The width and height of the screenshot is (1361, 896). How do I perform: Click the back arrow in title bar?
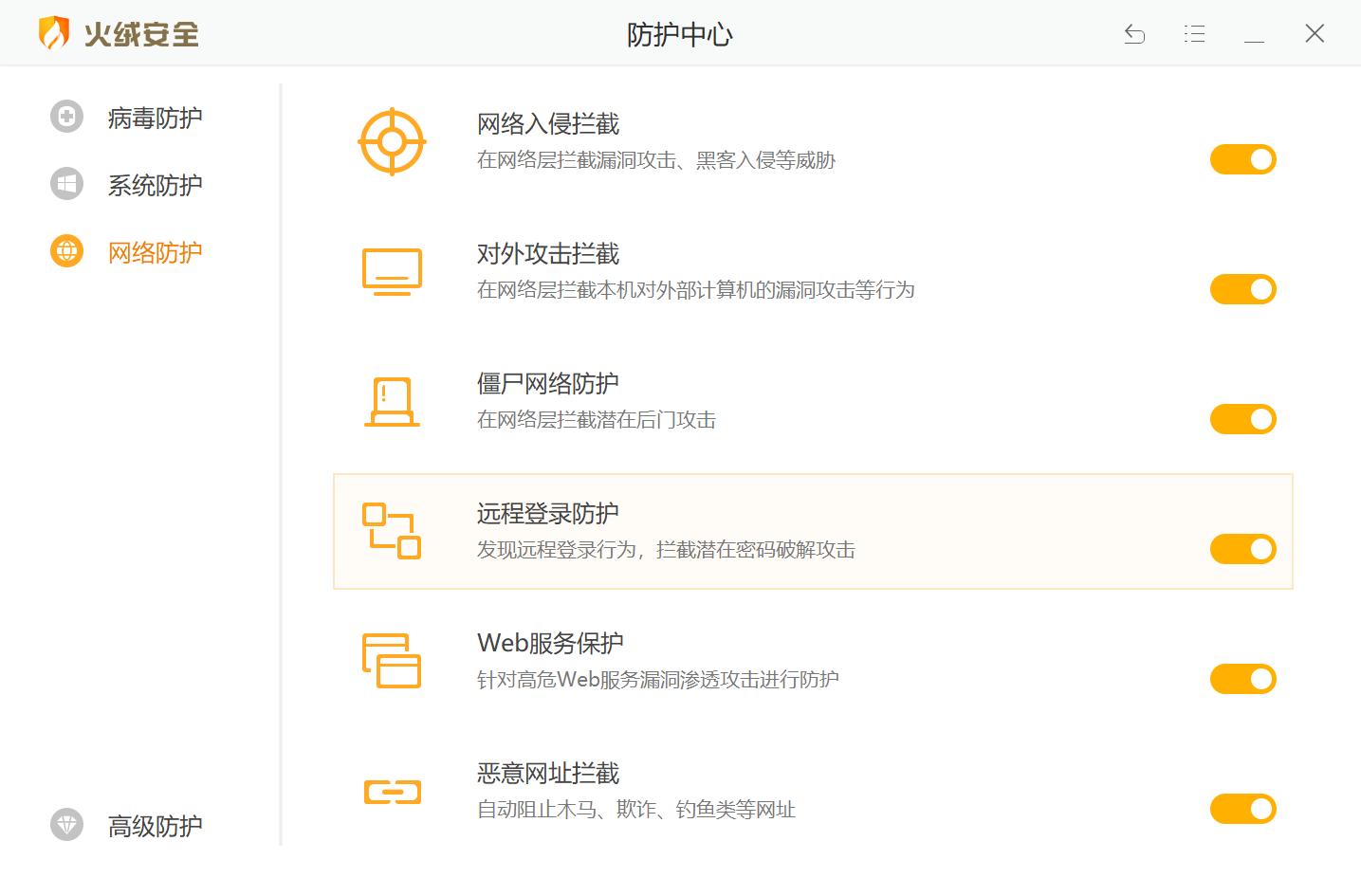(x=1134, y=33)
